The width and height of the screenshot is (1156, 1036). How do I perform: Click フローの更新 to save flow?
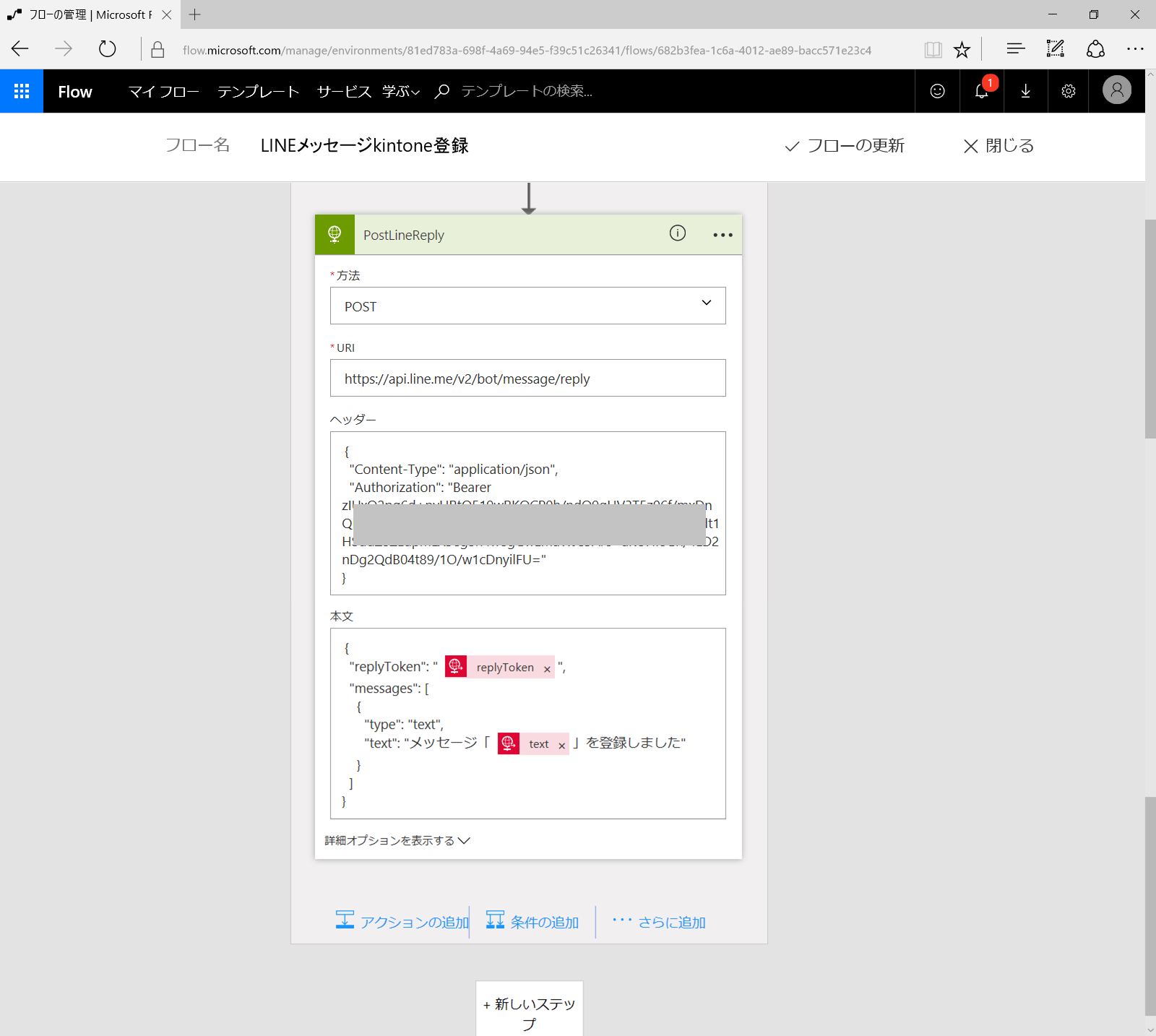coord(845,146)
